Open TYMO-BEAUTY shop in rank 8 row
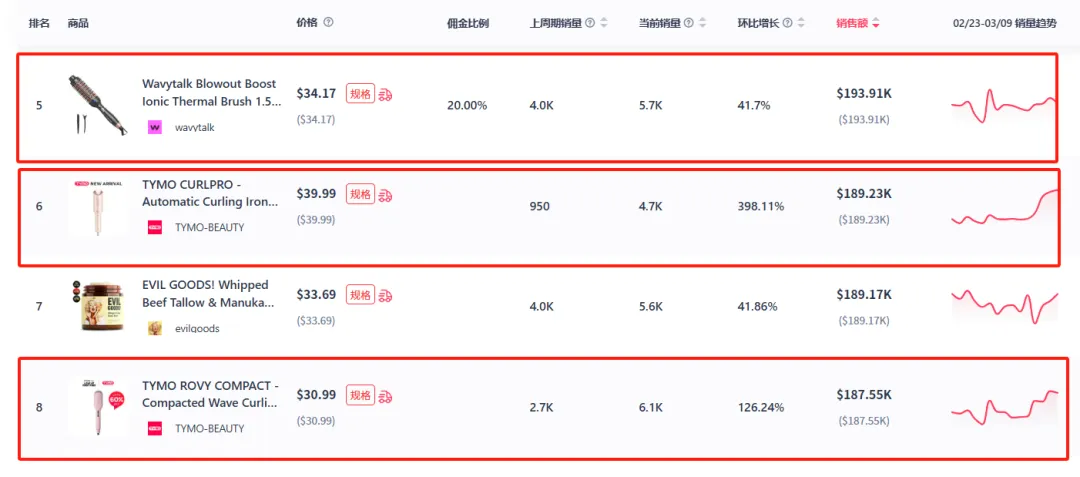This screenshot has width=1080, height=477. 209,428
